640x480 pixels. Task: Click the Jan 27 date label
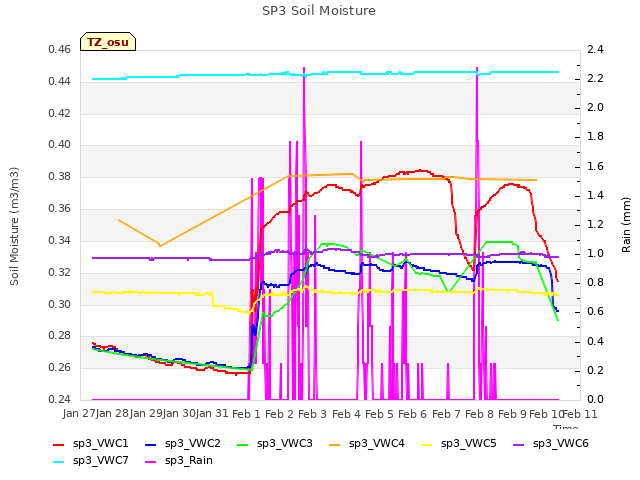(79, 413)
